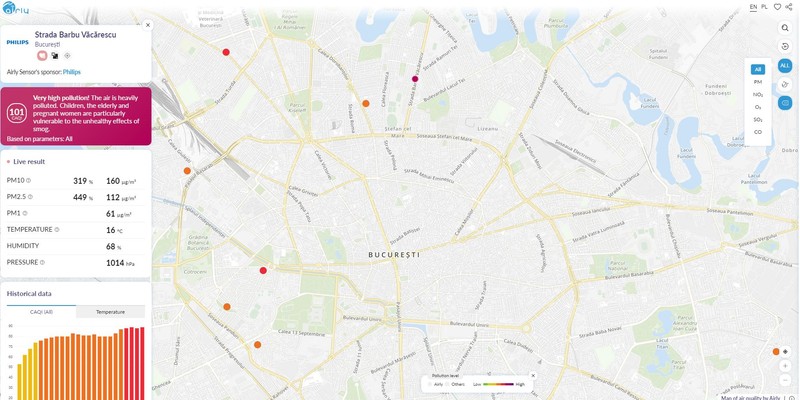Select the All pollutant filter
The image size is (800, 400).
pyautogui.click(x=758, y=69)
